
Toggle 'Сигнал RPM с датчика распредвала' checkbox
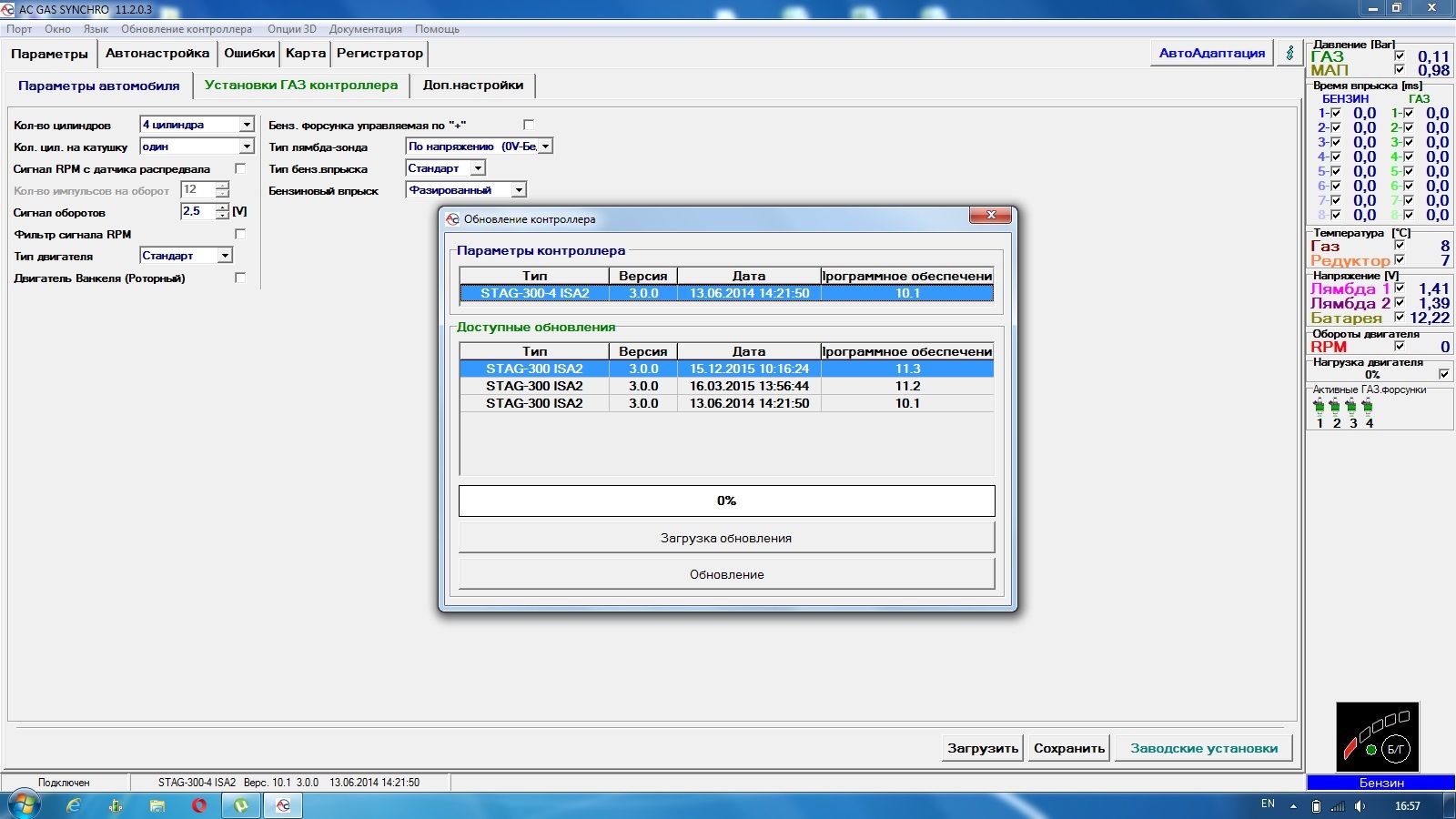point(240,168)
